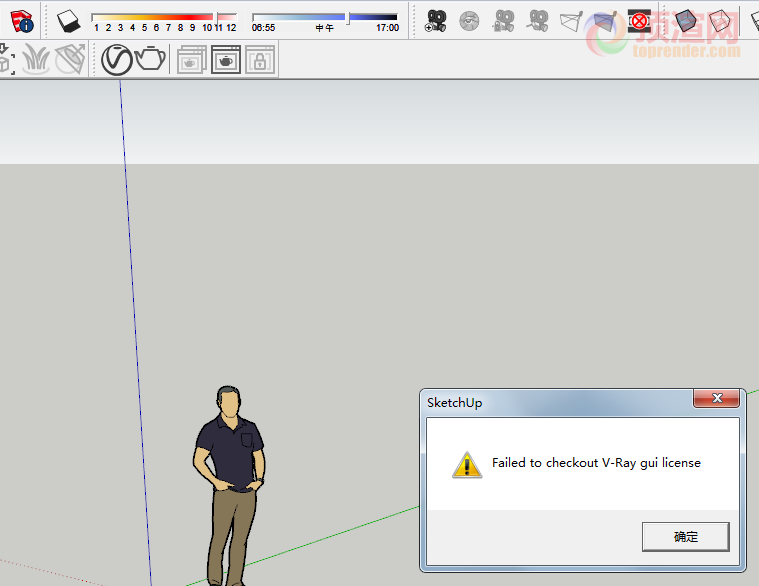Toggle the shaded camera frustum icon
Image resolution: width=759 pixels, height=586 pixels.
[606, 21]
